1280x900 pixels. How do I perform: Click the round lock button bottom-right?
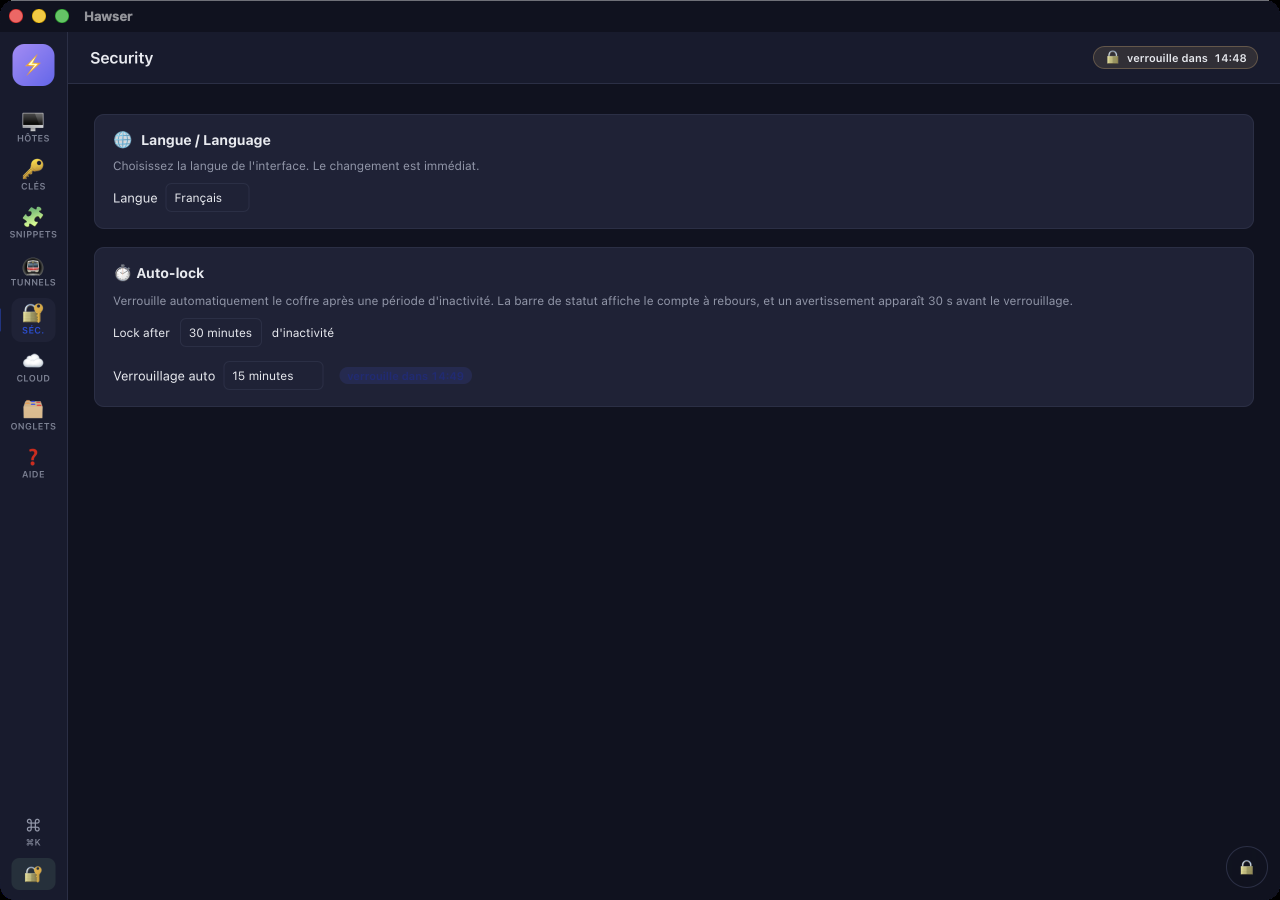pyautogui.click(x=1246, y=867)
